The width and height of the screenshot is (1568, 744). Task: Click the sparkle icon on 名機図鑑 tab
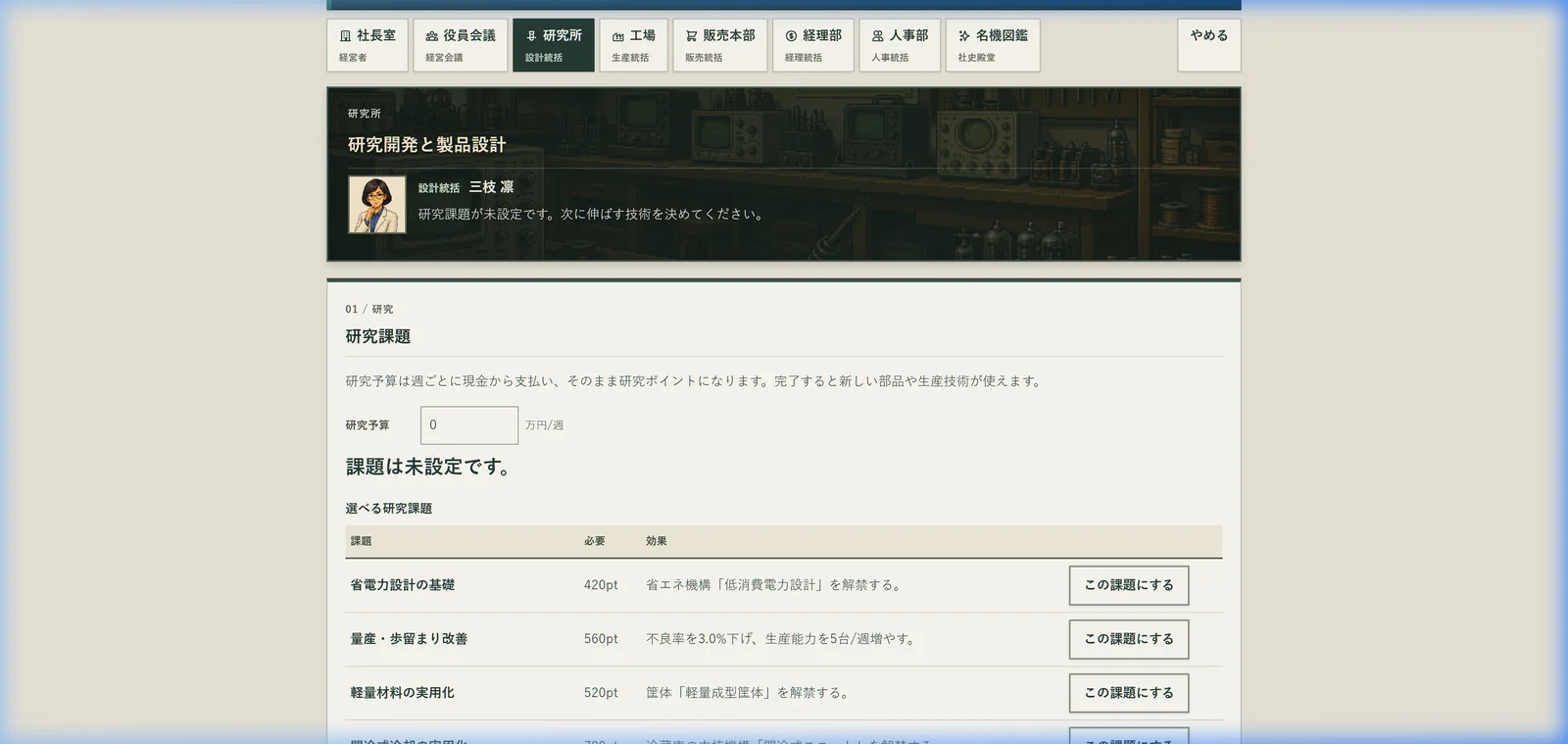(x=963, y=36)
